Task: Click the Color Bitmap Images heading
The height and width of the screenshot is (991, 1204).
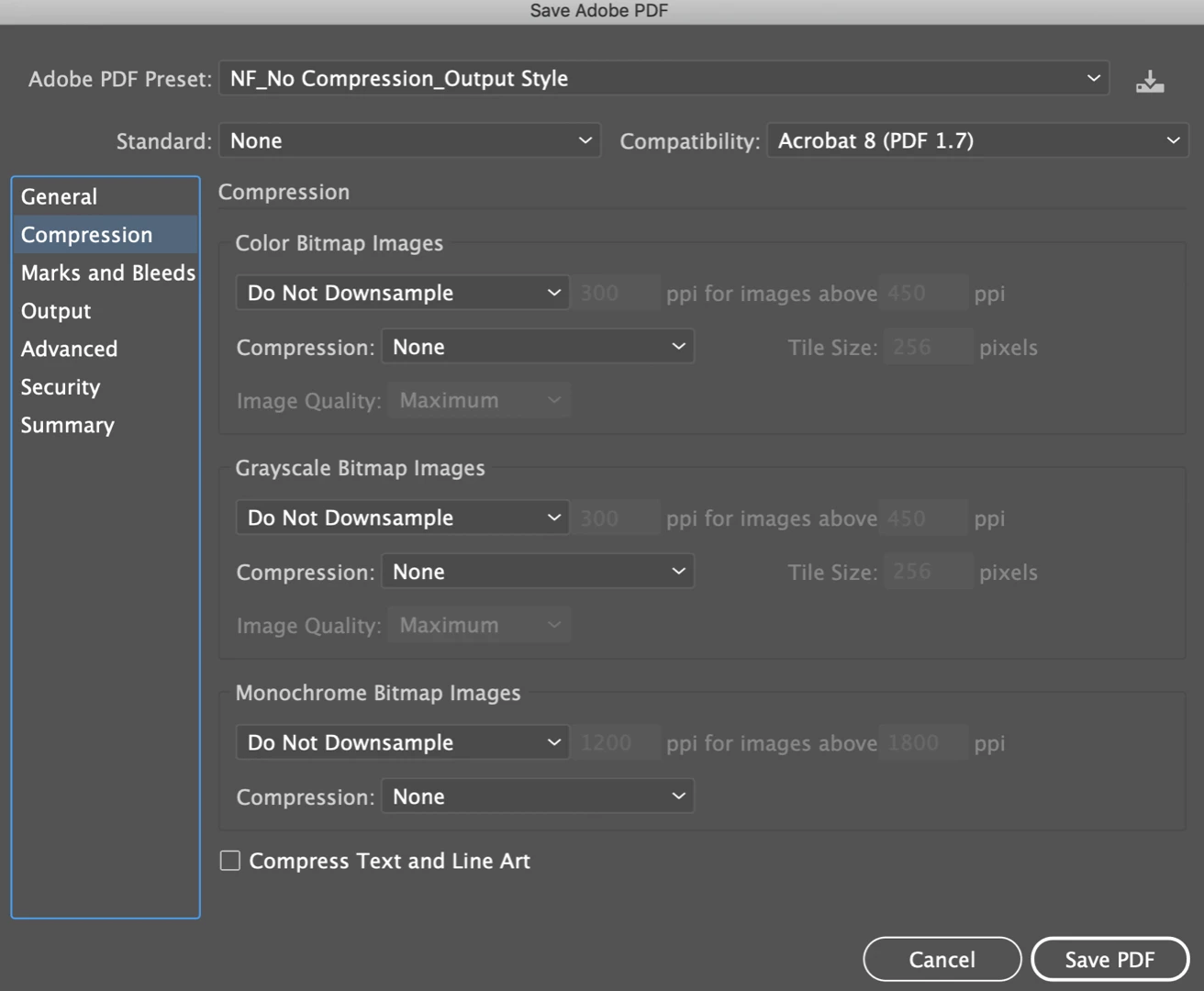Action: (x=339, y=243)
